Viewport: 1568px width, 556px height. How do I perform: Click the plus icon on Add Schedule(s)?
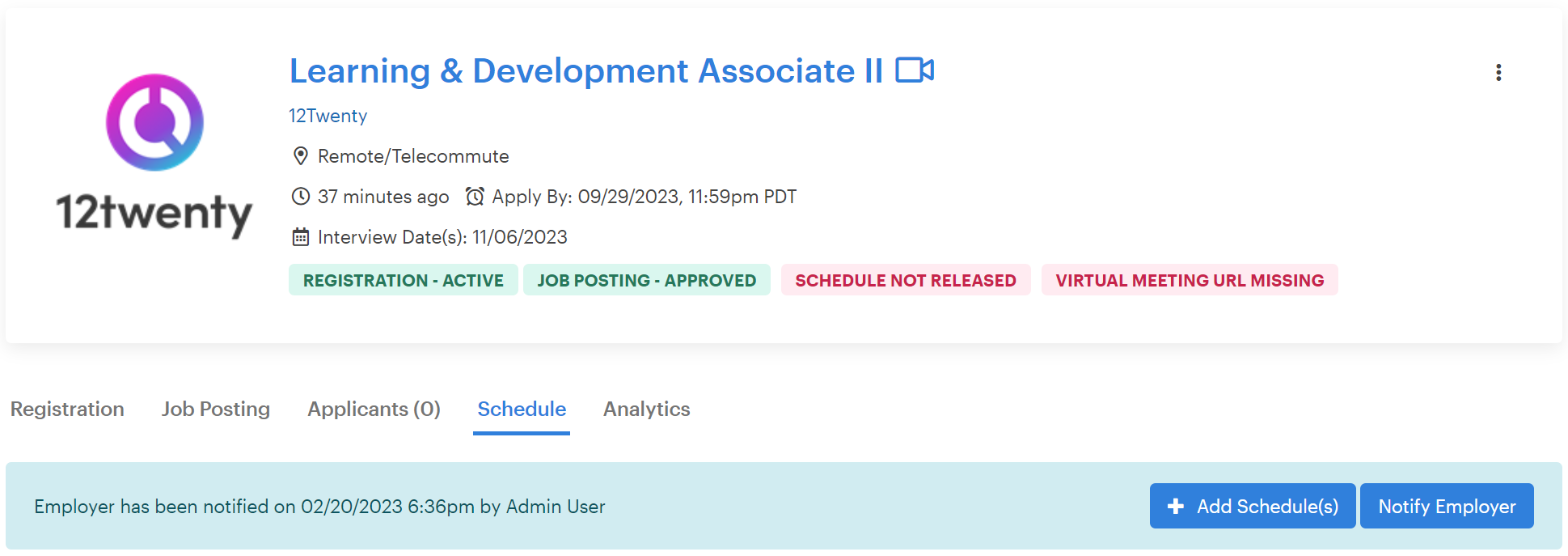coord(1176,506)
